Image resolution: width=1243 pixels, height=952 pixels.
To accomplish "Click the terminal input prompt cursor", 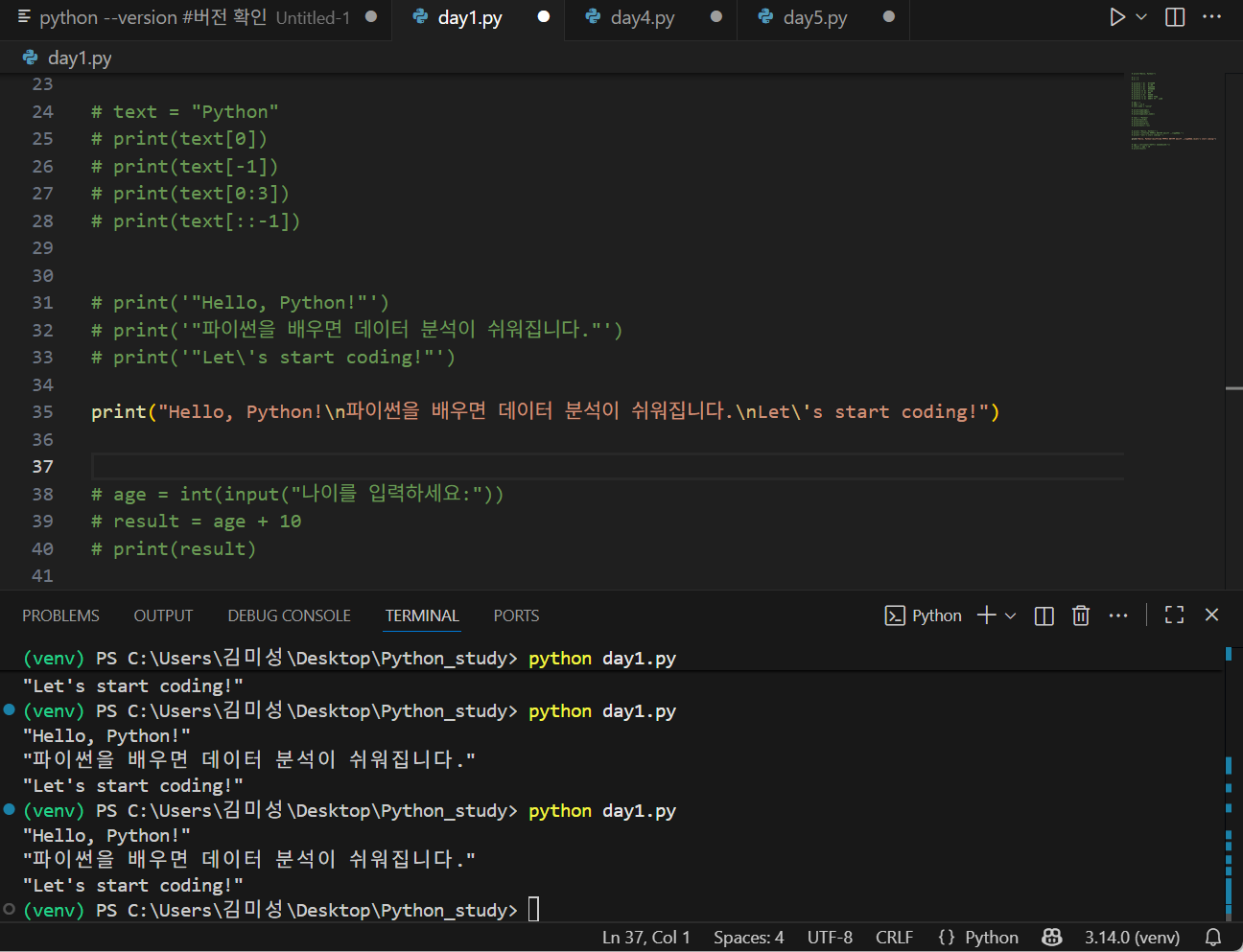I will click(x=534, y=909).
